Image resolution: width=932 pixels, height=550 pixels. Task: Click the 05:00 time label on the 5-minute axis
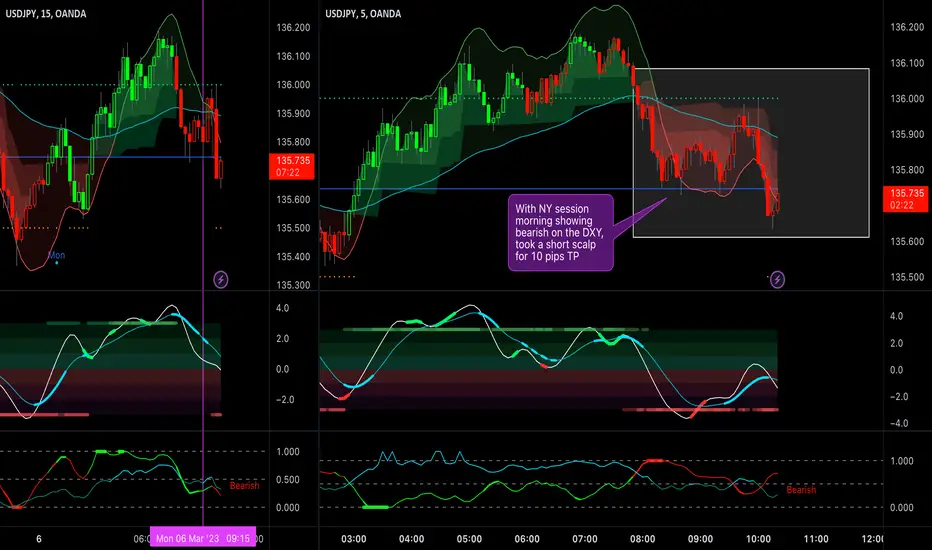coord(469,539)
